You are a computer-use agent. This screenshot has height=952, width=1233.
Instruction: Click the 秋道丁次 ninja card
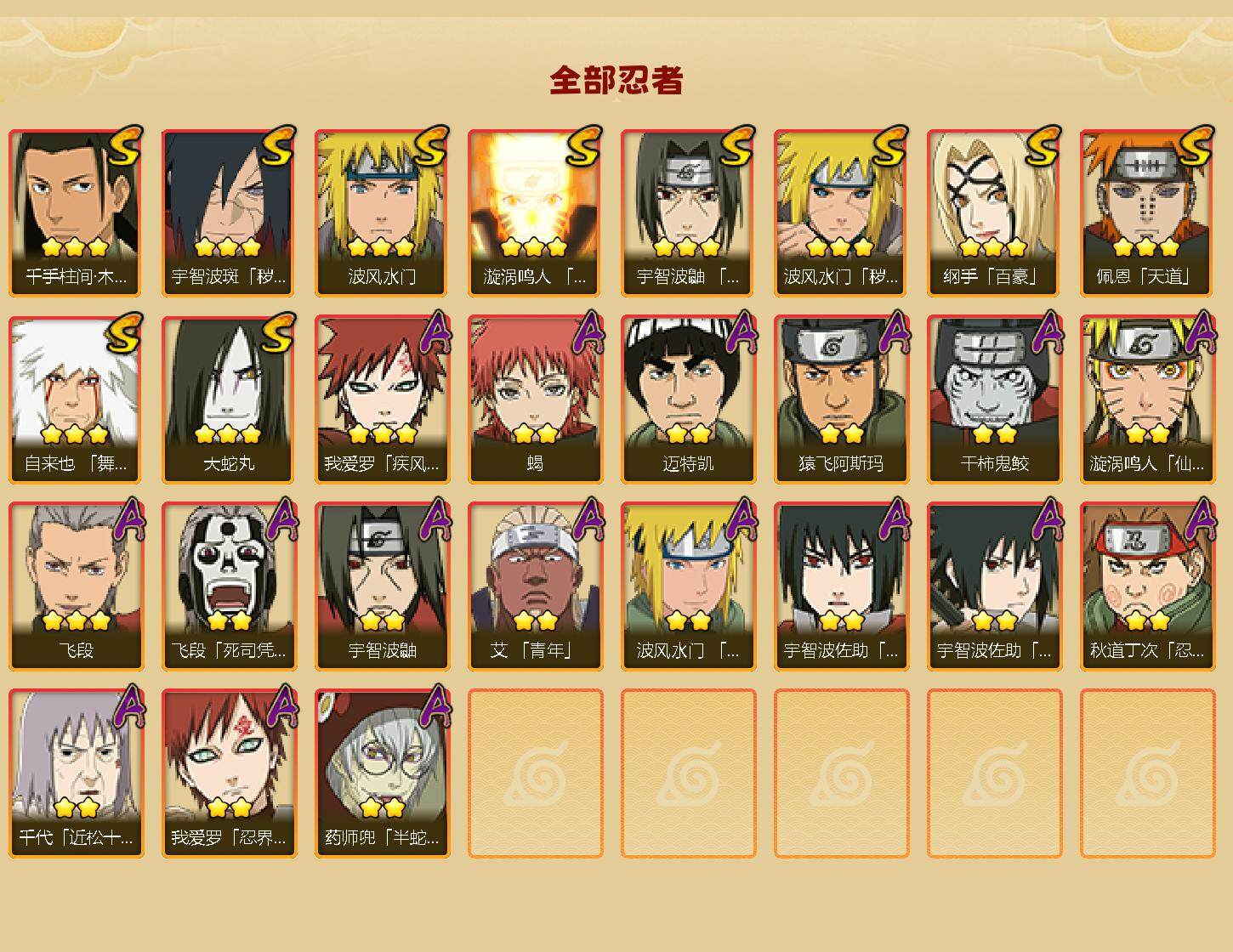coord(1148,586)
